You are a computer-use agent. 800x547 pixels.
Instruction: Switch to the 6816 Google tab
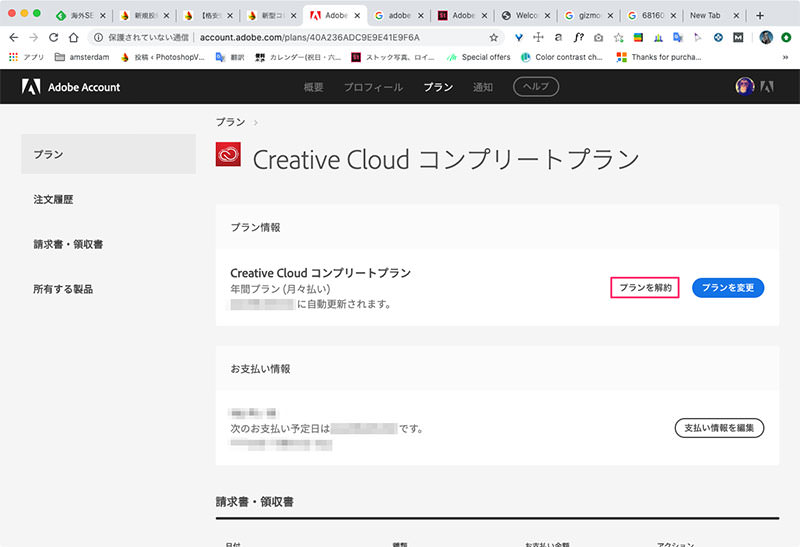(652, 15)
